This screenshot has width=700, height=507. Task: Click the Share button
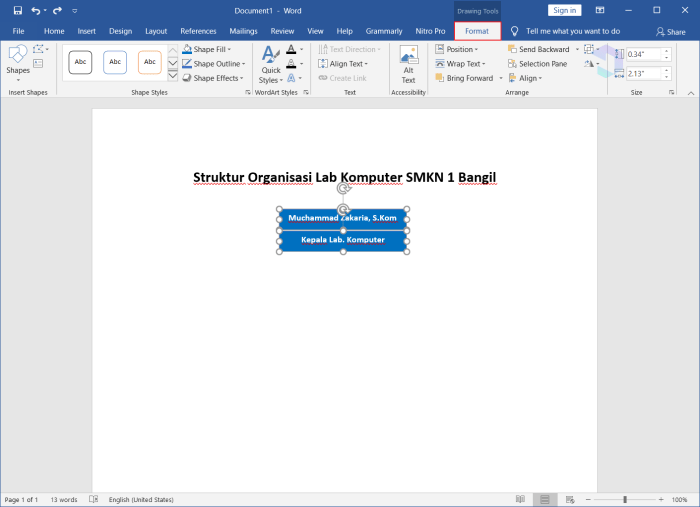(x=671, y=32)
